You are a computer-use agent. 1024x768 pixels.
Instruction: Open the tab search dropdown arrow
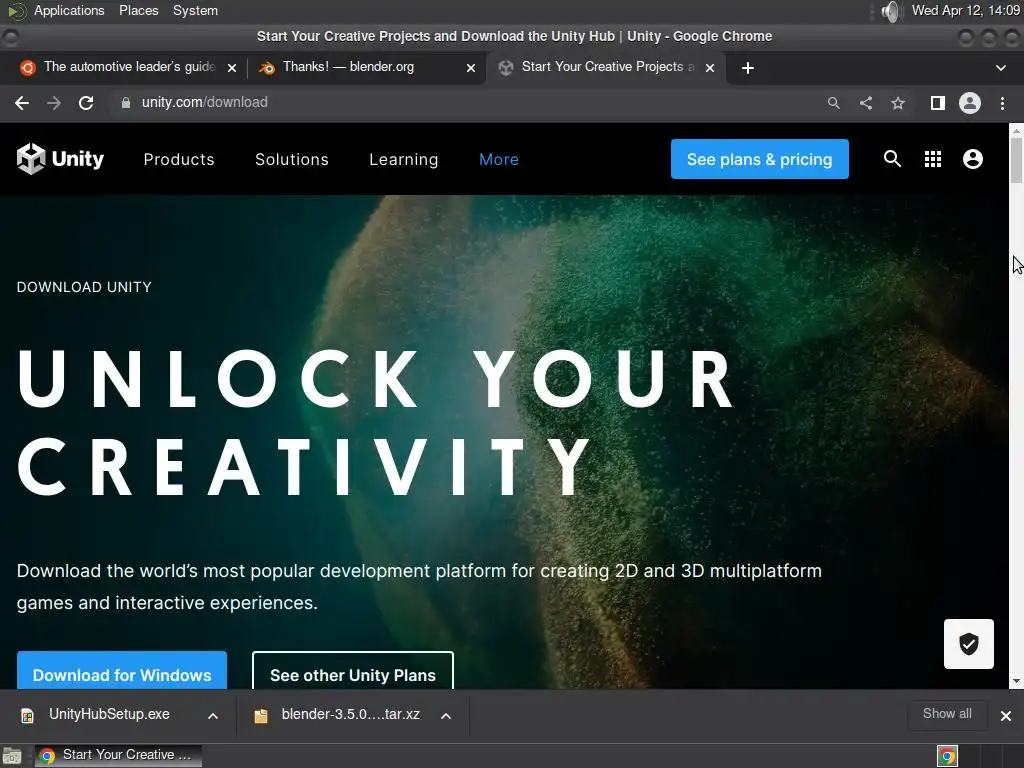coord(1000,68)
